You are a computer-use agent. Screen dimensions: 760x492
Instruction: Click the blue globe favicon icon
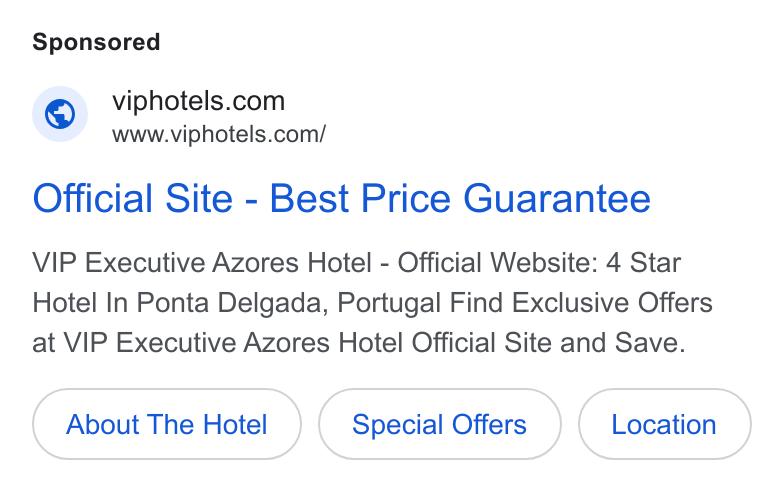tap(60, 114)
